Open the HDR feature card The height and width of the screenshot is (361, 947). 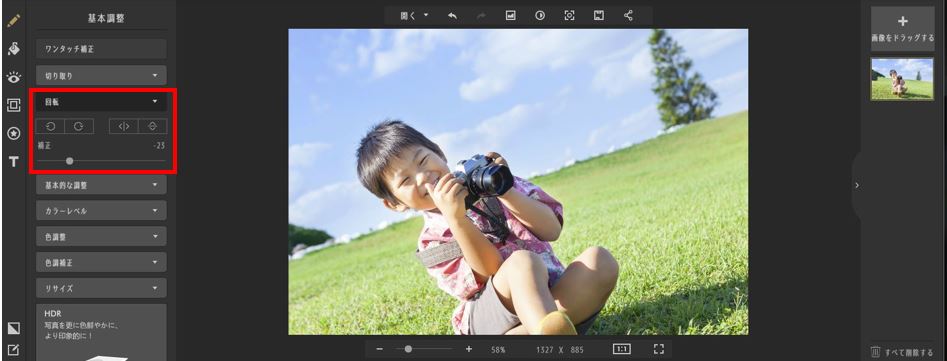(x=101, y=333)
